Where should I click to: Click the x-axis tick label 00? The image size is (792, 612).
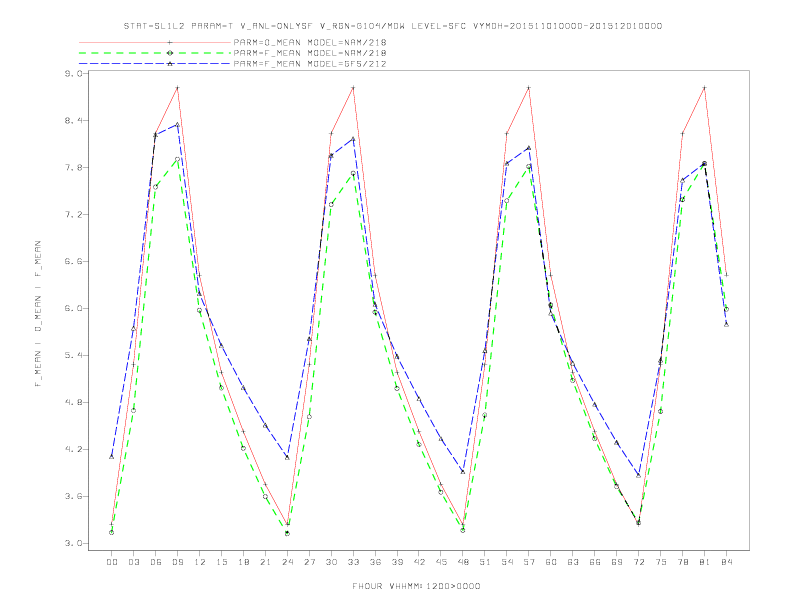click(x=112, y=562)
